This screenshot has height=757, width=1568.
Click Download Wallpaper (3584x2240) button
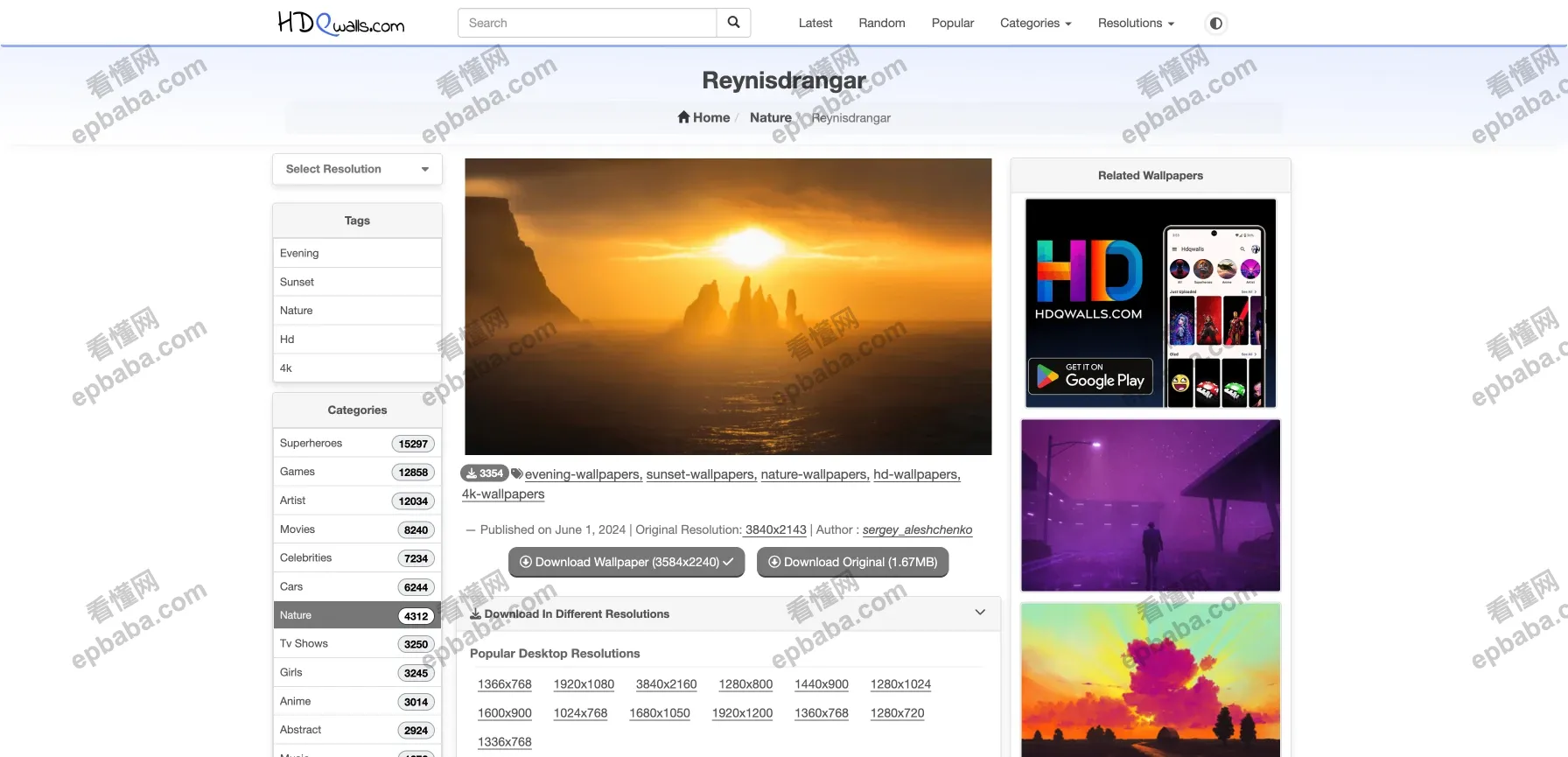point(626,562)
